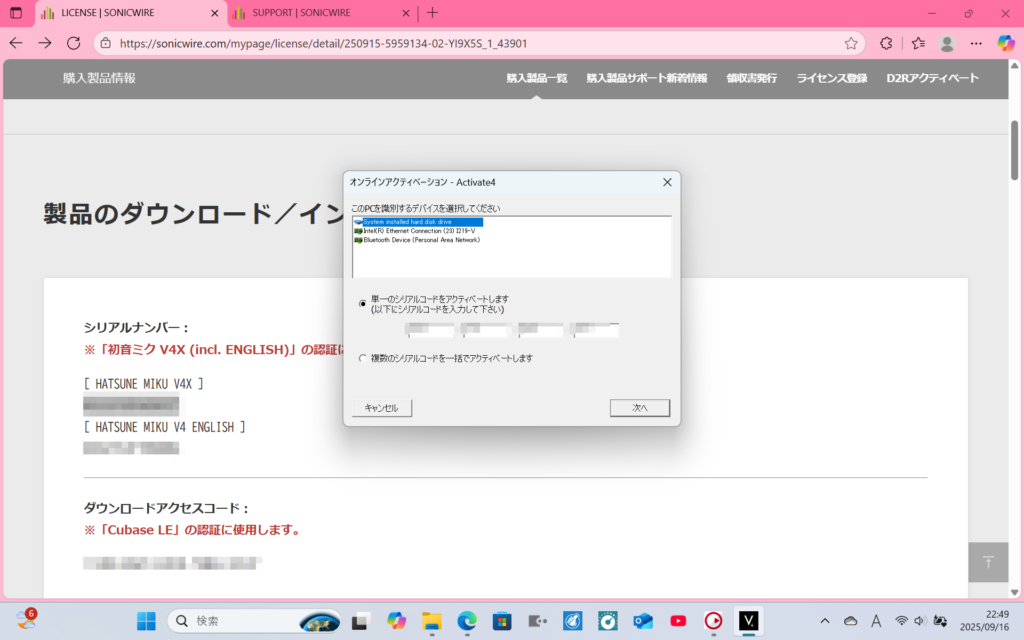Select Intel(R) Ethernet Connection device
Screen dimensions: 1024x640
click(418, 231)
